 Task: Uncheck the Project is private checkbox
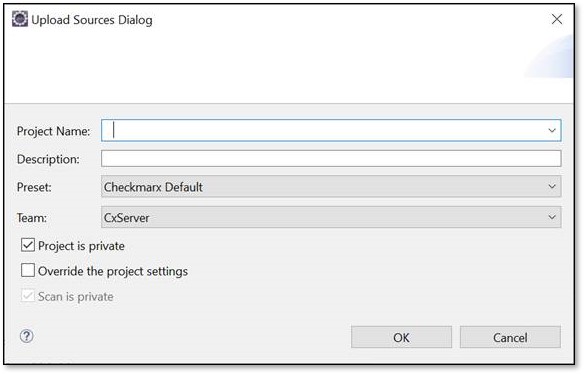28,245
